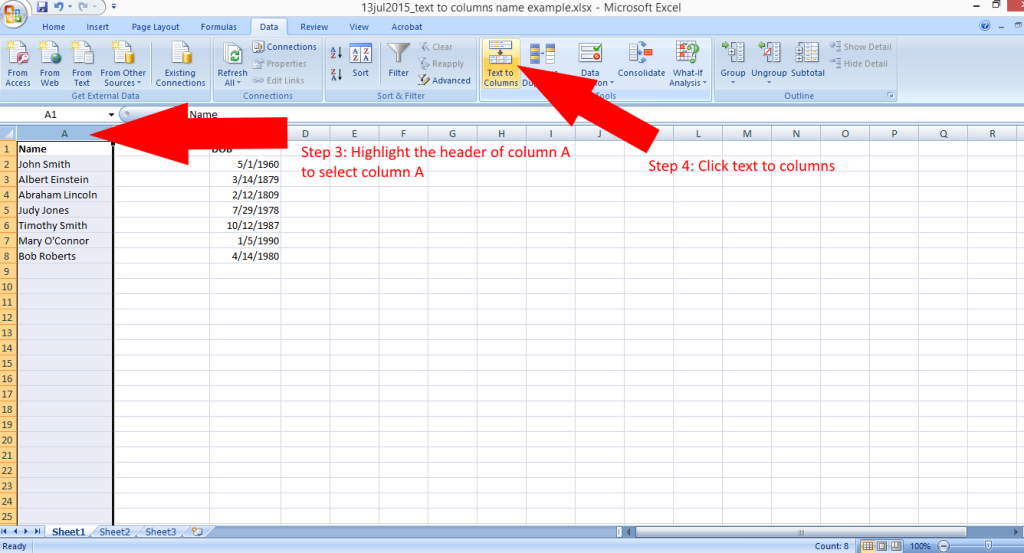Switch to the Page Layout tab
1024x553 pixels.
[155, 27]
